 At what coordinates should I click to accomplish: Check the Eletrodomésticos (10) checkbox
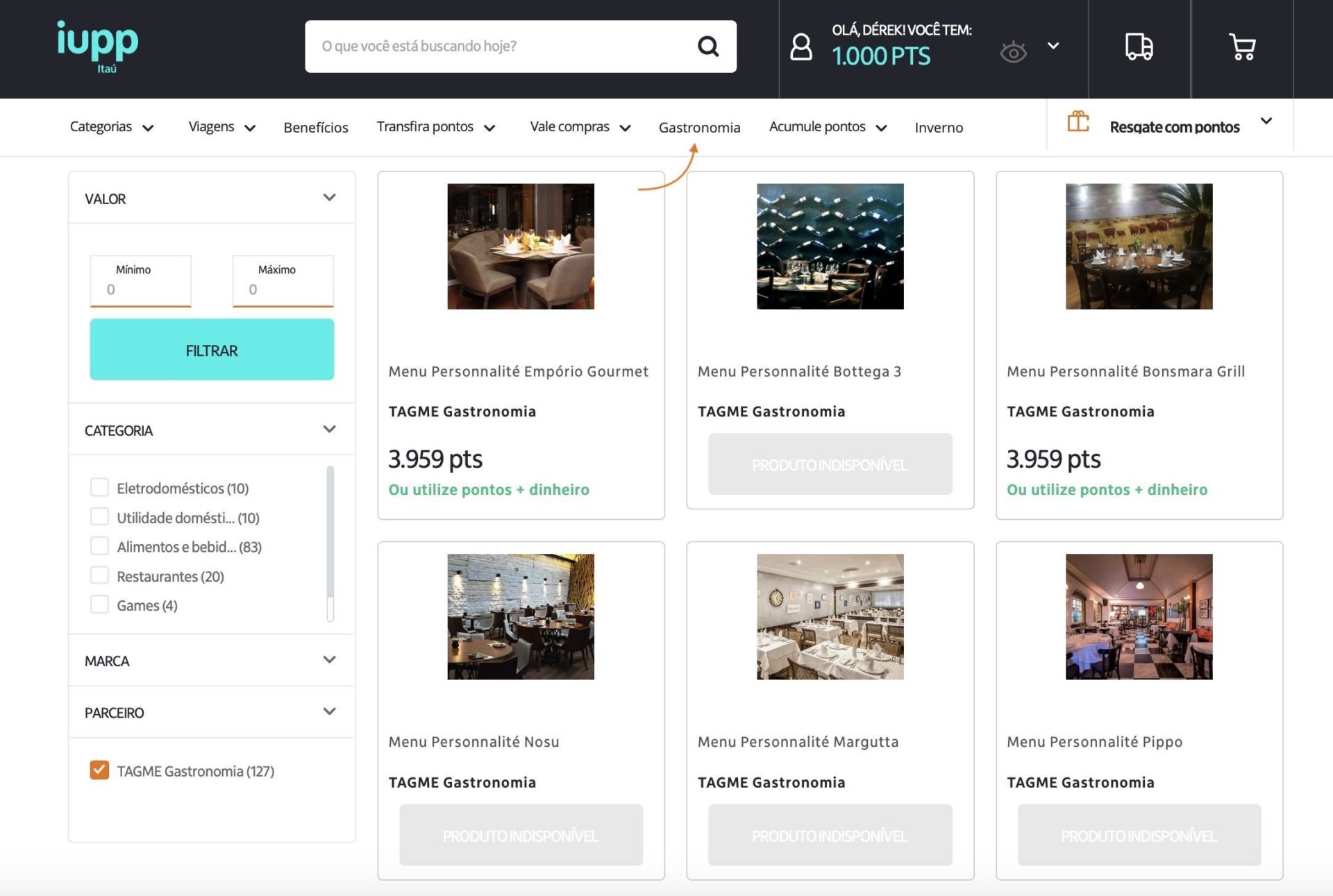(x=99, y=487)
